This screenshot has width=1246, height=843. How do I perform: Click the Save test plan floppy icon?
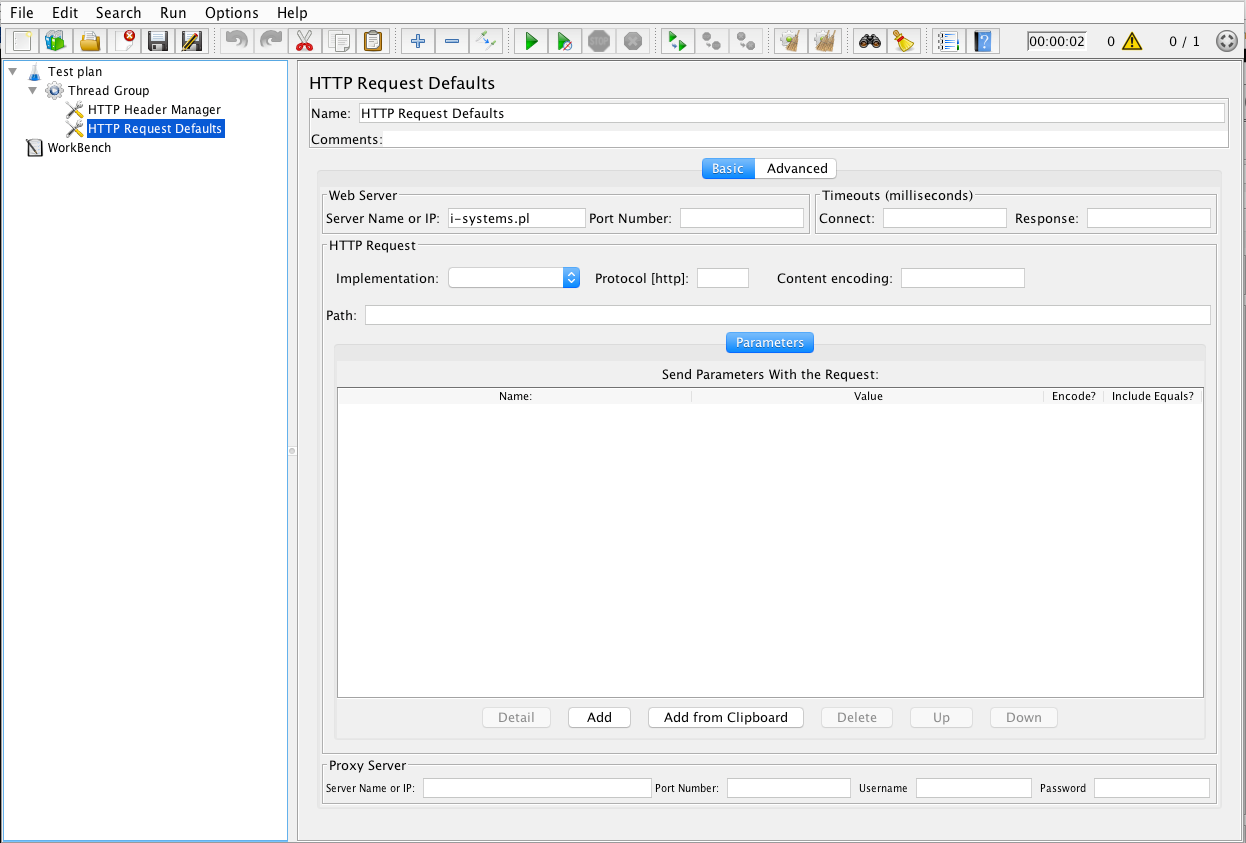coord(157,41)
